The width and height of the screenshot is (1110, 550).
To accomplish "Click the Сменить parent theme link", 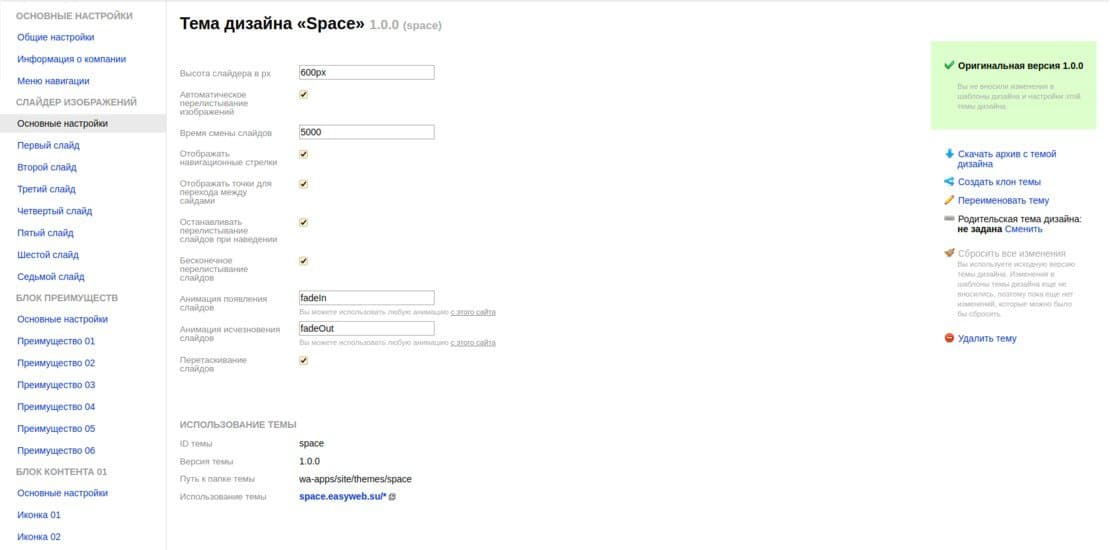I will tap(1023, 229).
